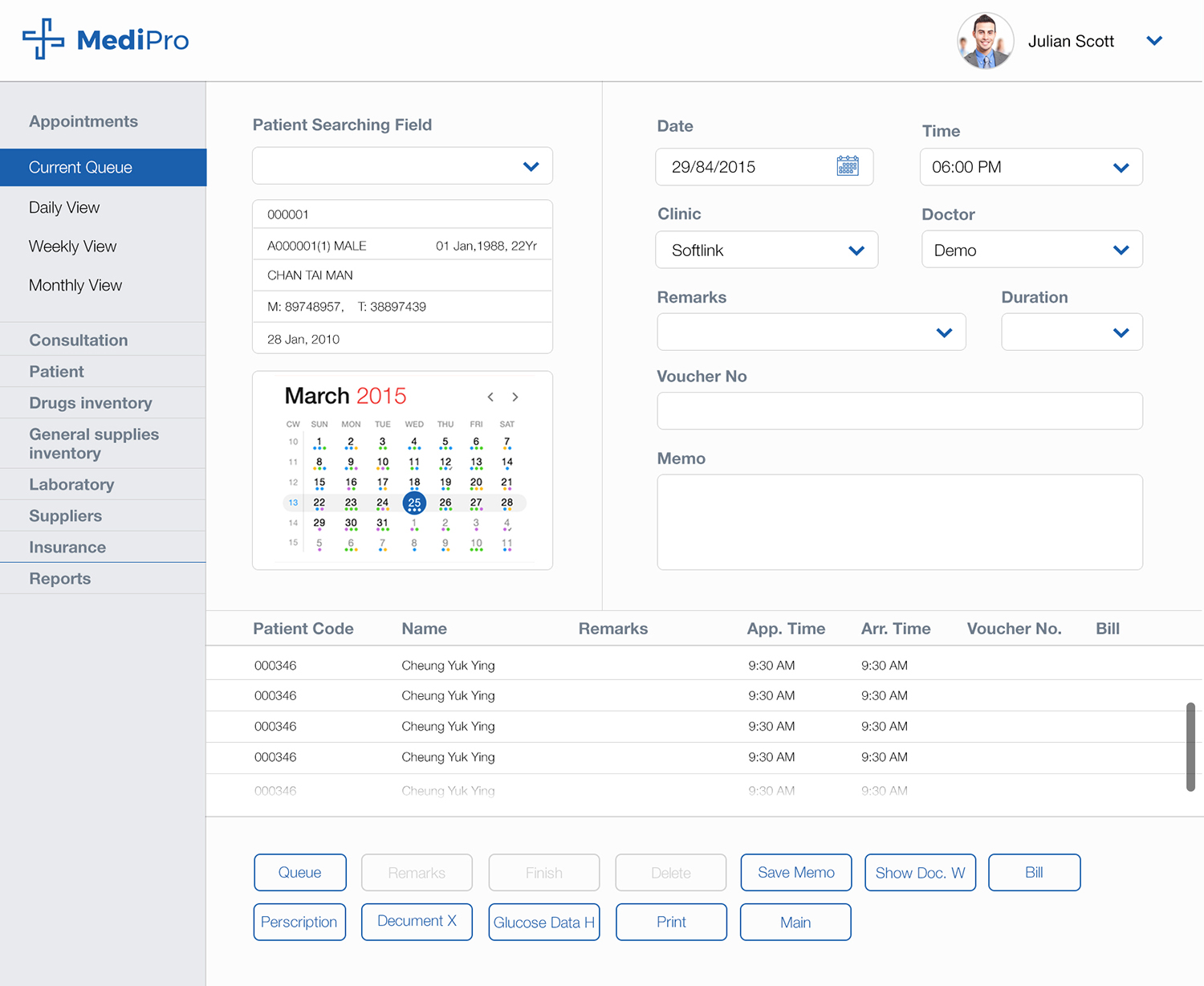Select March 18 on the calendar
Screen dimensions: 1204x986
click(414, 483)
